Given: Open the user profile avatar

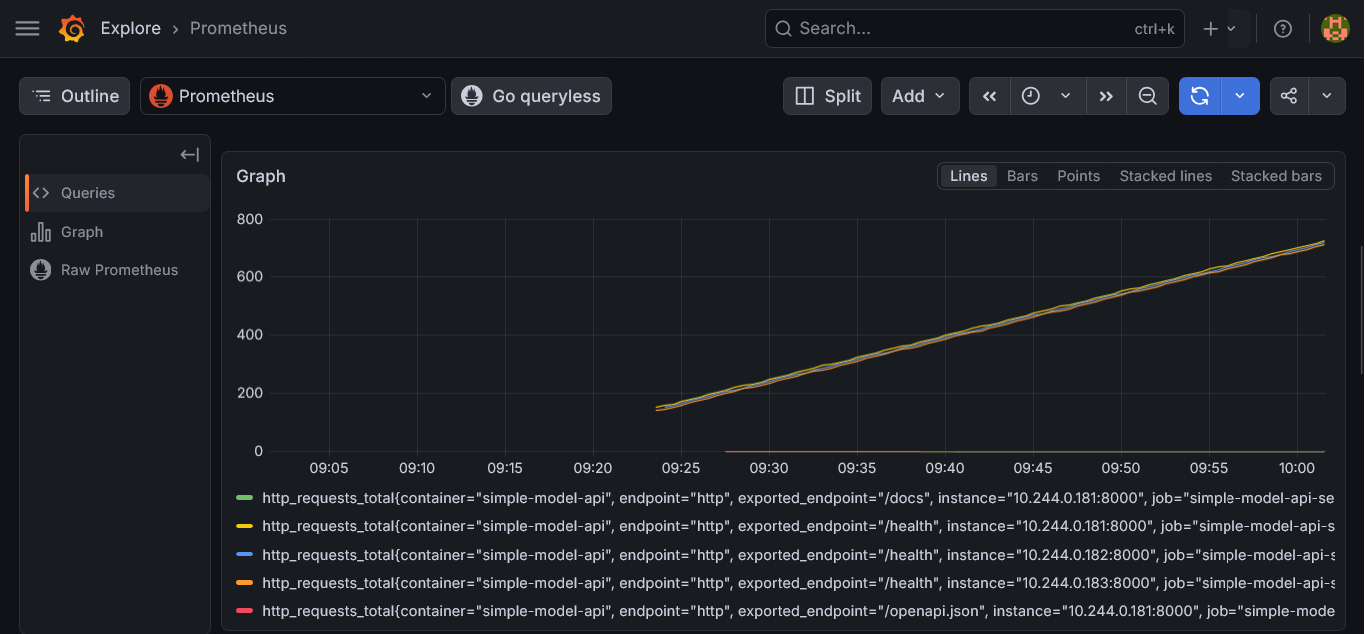Looking at the screenshot, I should tap(1335, 29).
